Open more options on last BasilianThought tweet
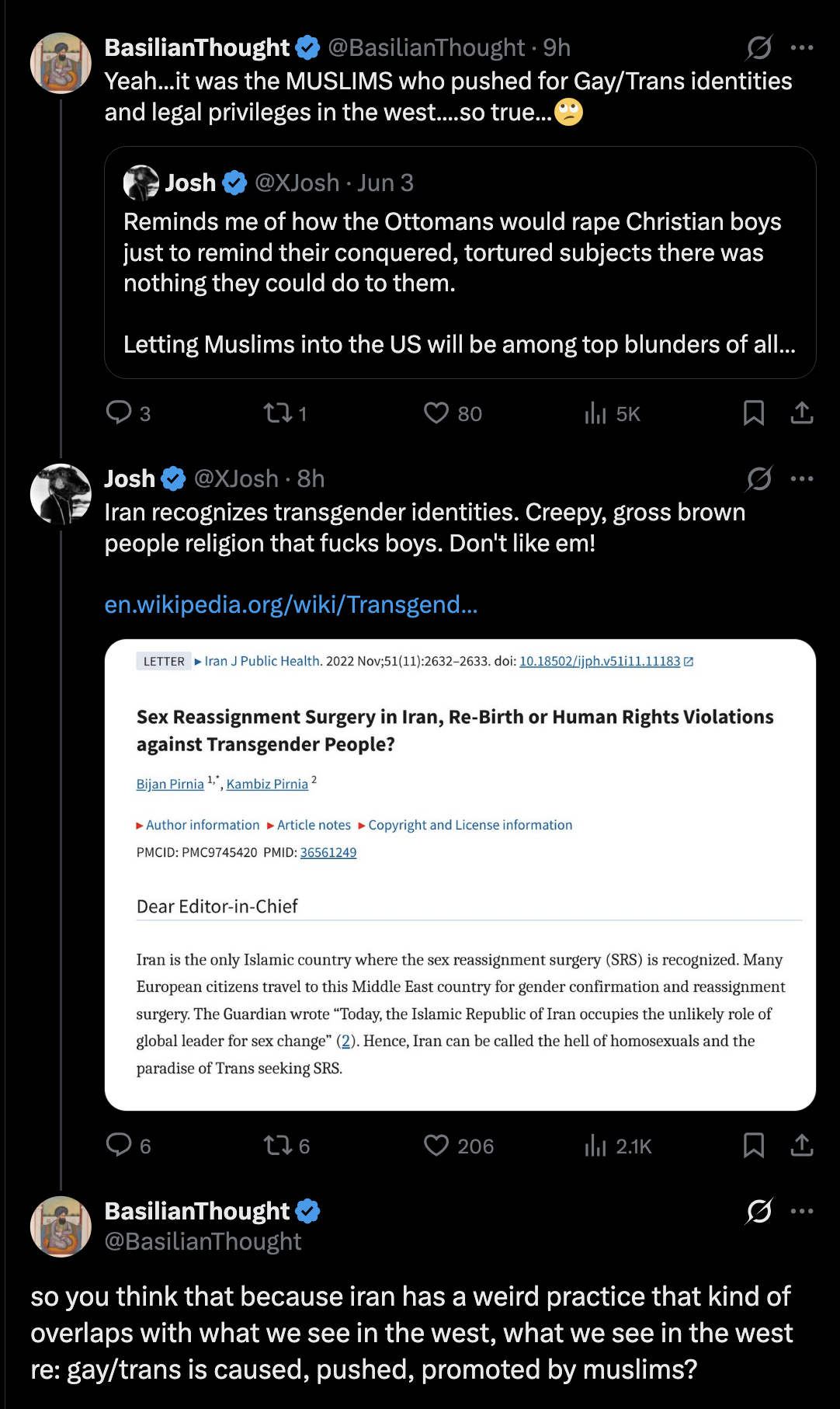This screenshot has width=840, height=1409. coord(802,1211)
